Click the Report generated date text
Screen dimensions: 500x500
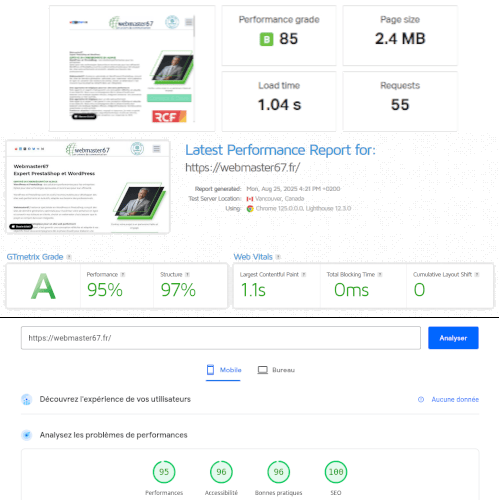[x=293, y=189]
